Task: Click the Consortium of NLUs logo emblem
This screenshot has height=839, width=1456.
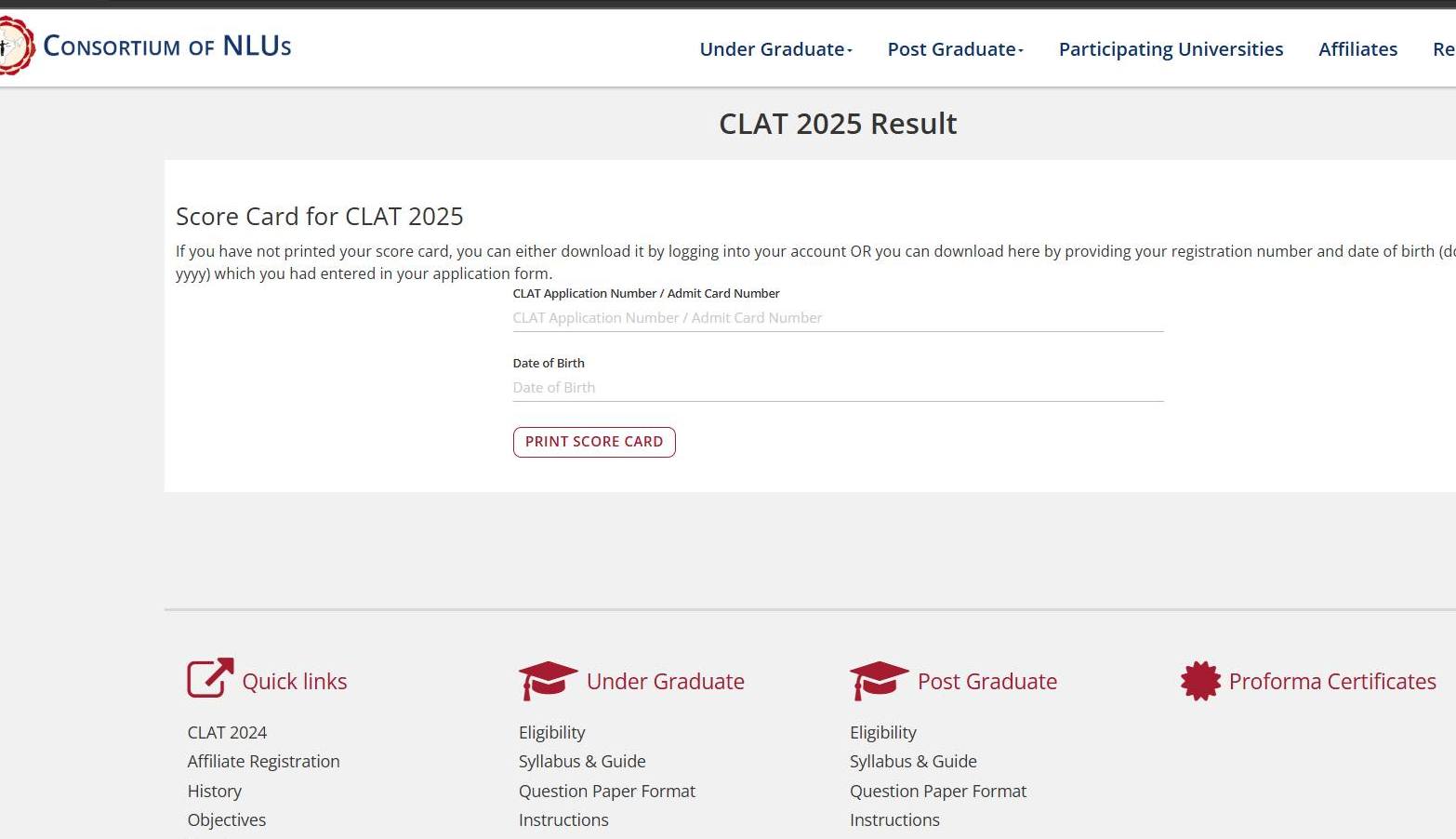Action: (17, 46)
